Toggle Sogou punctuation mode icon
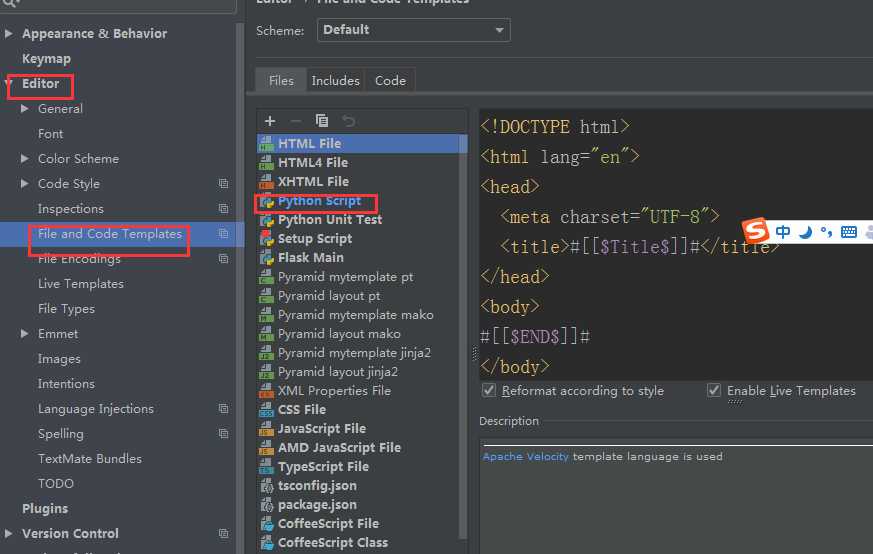 (826, 232)
